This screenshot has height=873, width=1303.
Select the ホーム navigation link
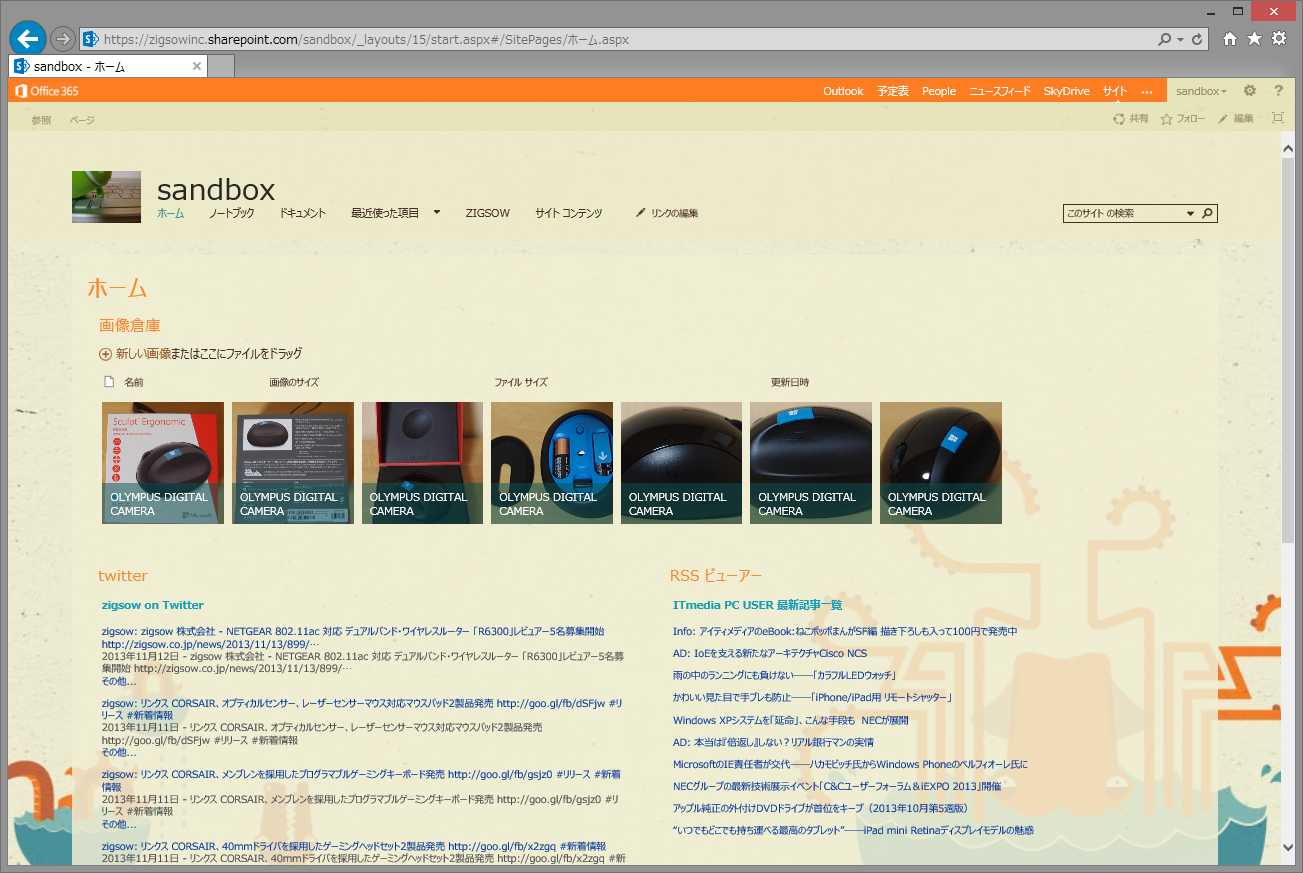click(x=171, y=213)
